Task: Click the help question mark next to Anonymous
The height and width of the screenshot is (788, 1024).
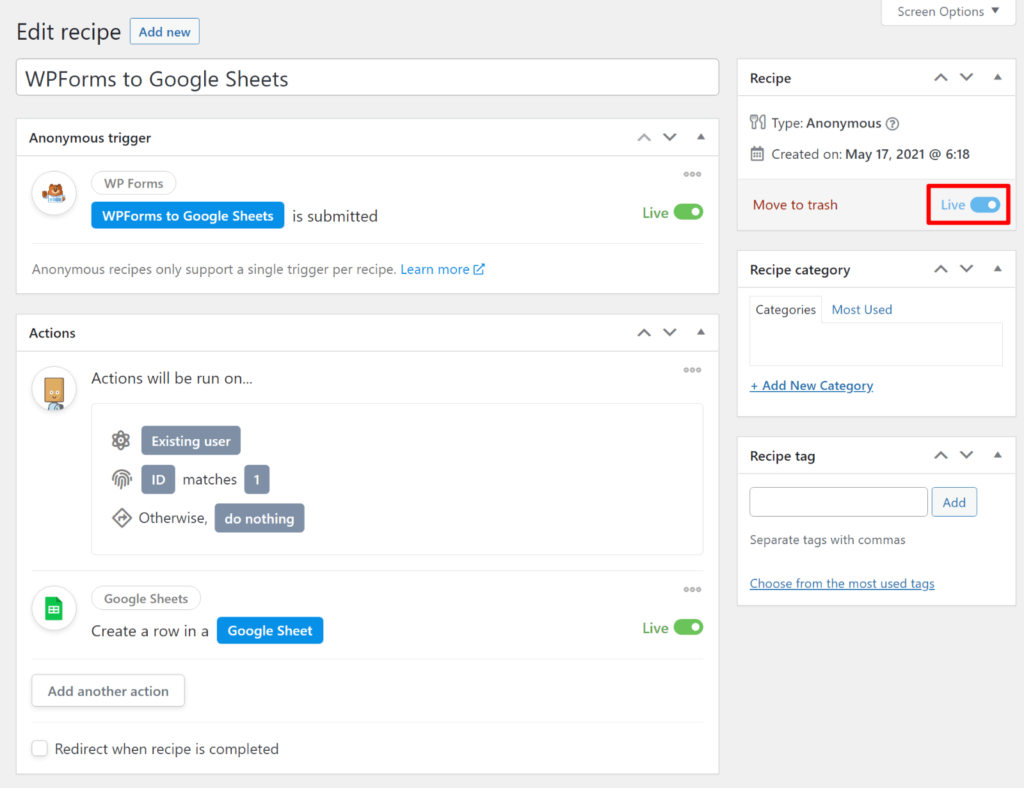Action: tap(892, 123)
